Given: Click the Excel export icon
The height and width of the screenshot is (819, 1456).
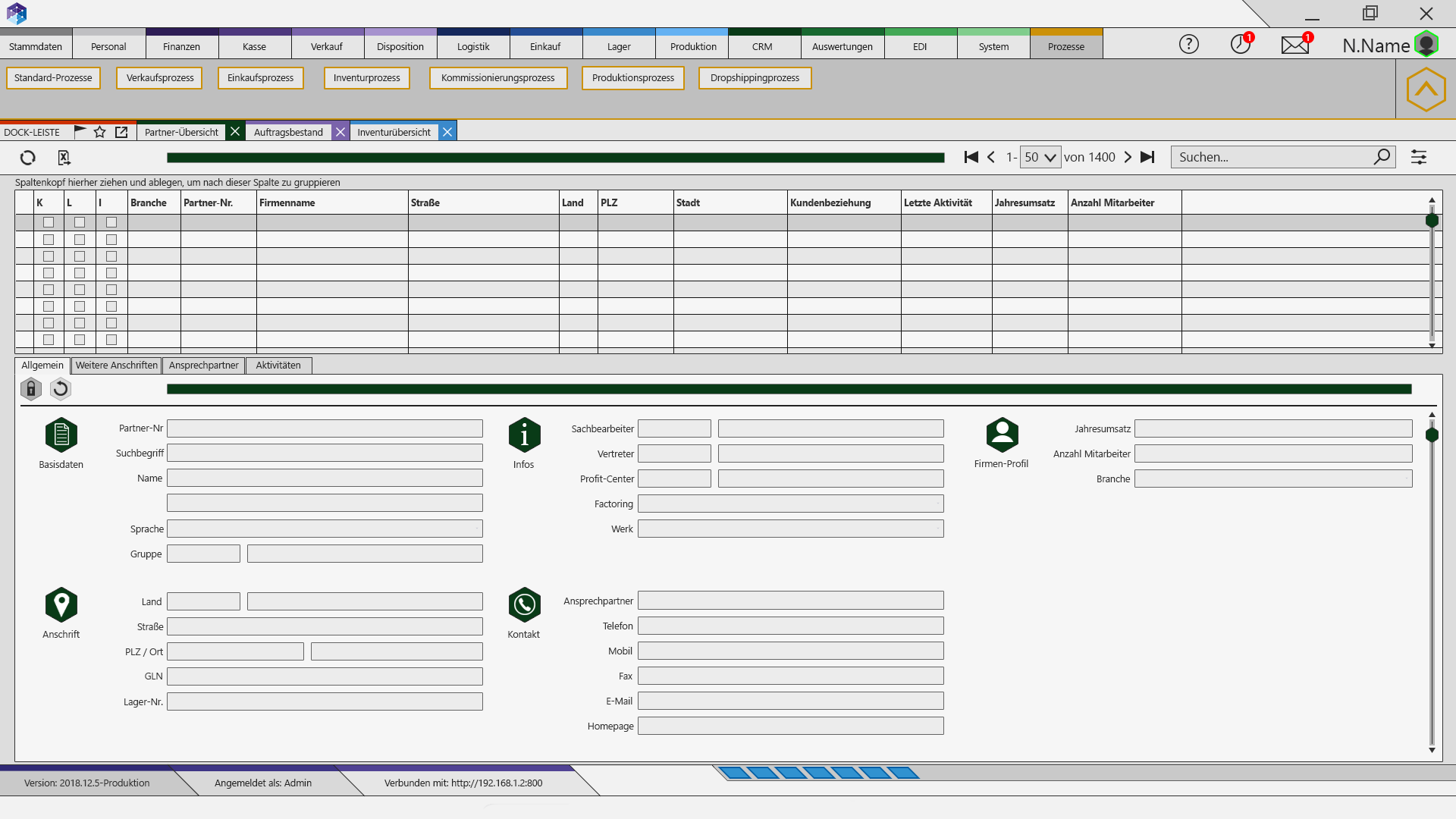Looking at the screenshot, I should [x=64, y=158].
